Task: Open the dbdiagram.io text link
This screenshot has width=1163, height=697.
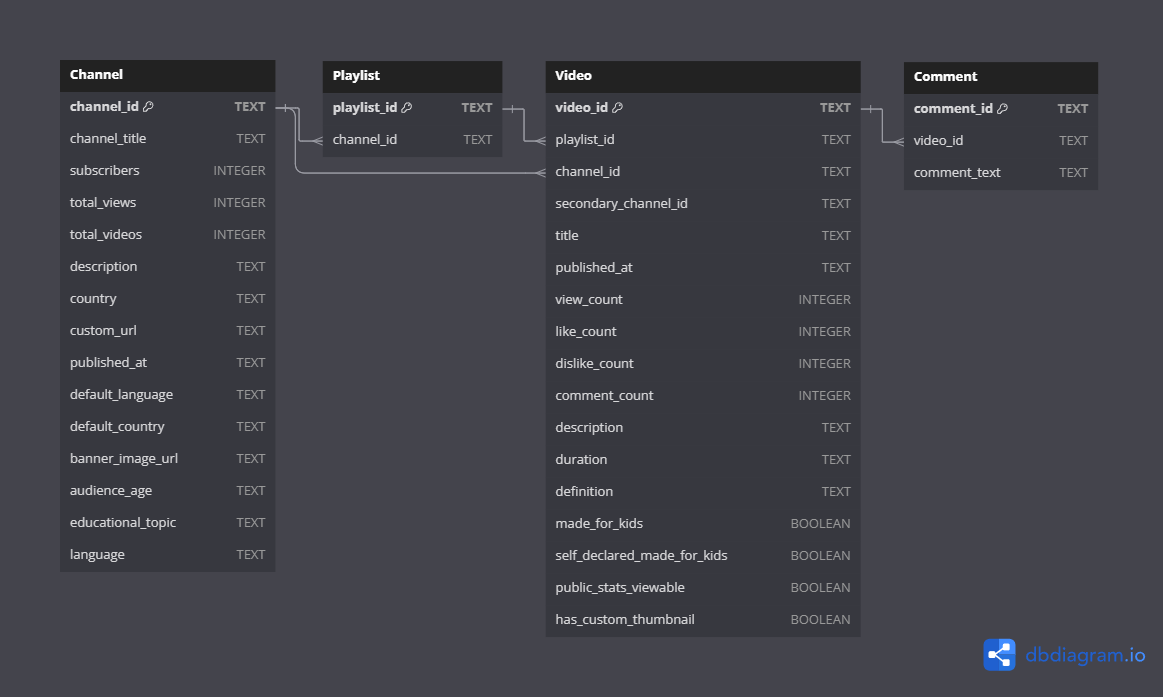Action: (x=1085, y=656)
